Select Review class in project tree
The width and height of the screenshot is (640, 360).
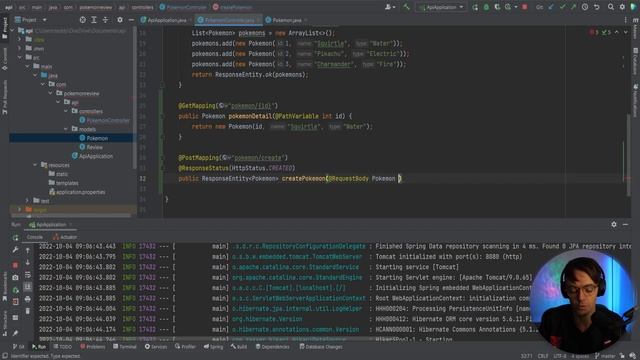point(91,147)
